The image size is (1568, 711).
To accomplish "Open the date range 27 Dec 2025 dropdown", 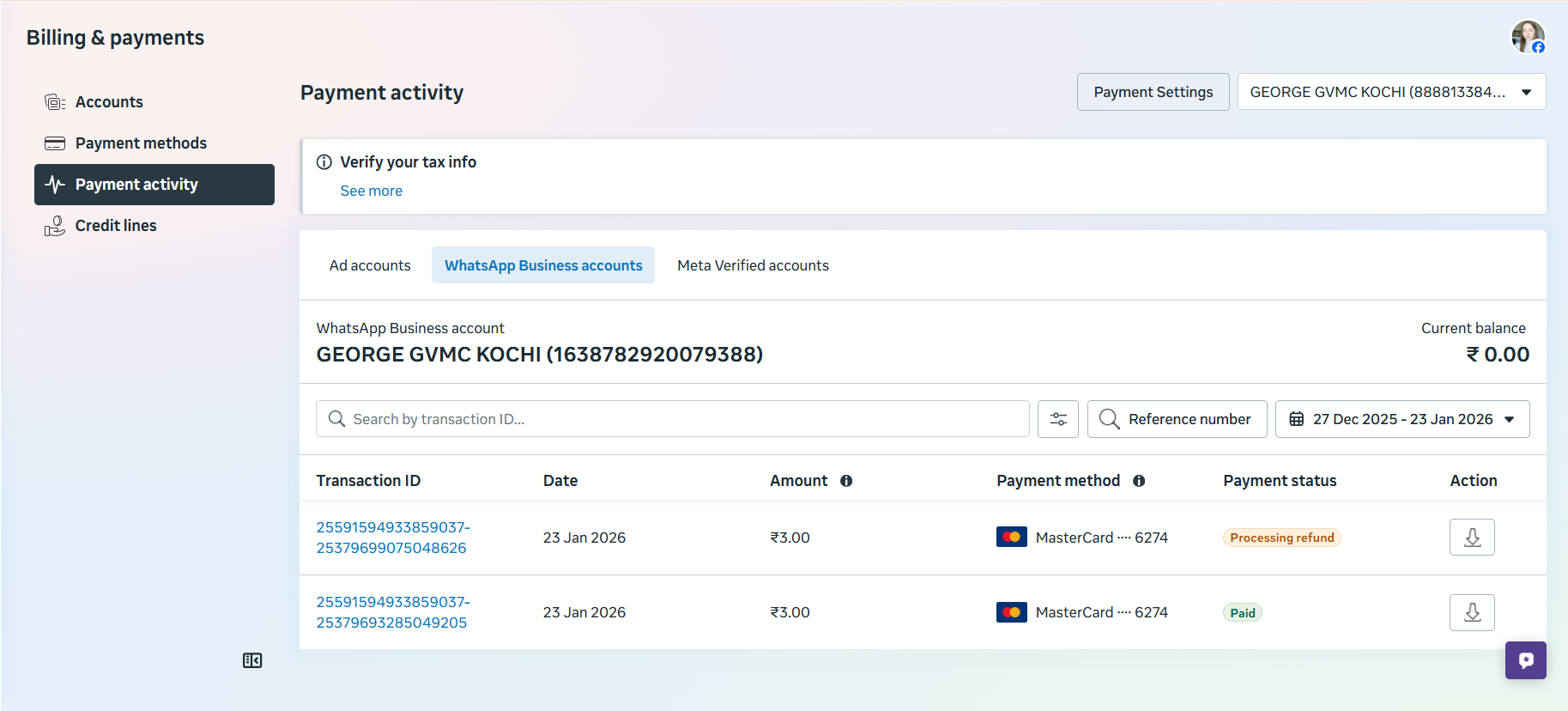I will click(x=1402, y=419).
